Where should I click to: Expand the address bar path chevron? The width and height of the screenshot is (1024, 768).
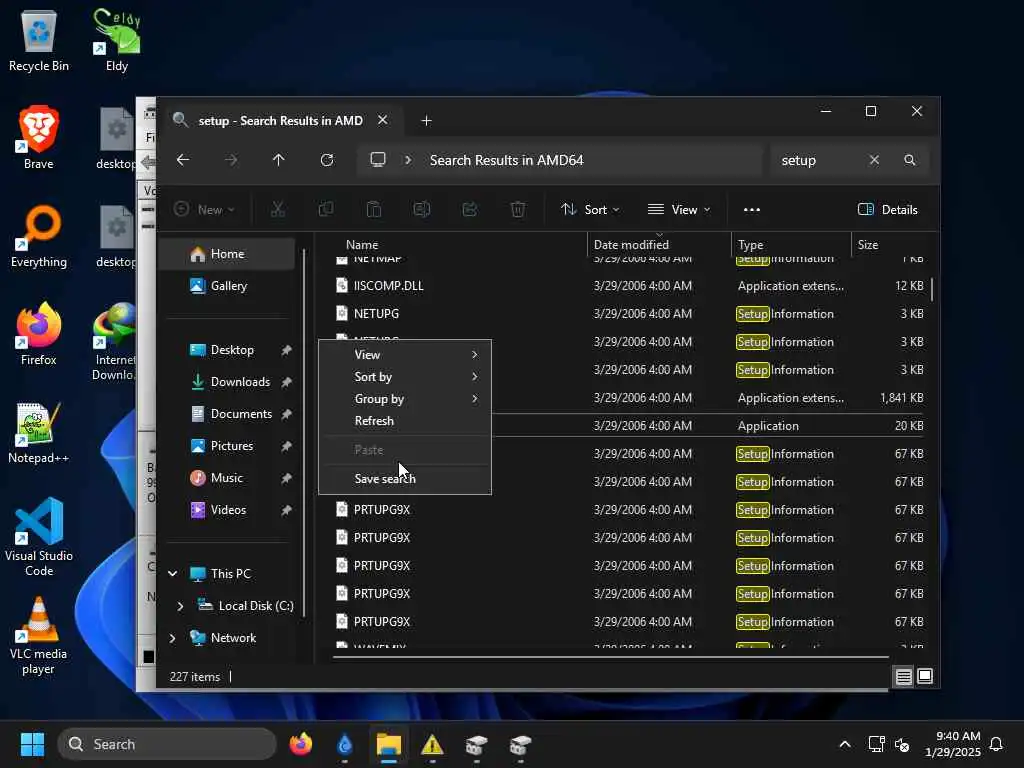click(x=408, y=160)
